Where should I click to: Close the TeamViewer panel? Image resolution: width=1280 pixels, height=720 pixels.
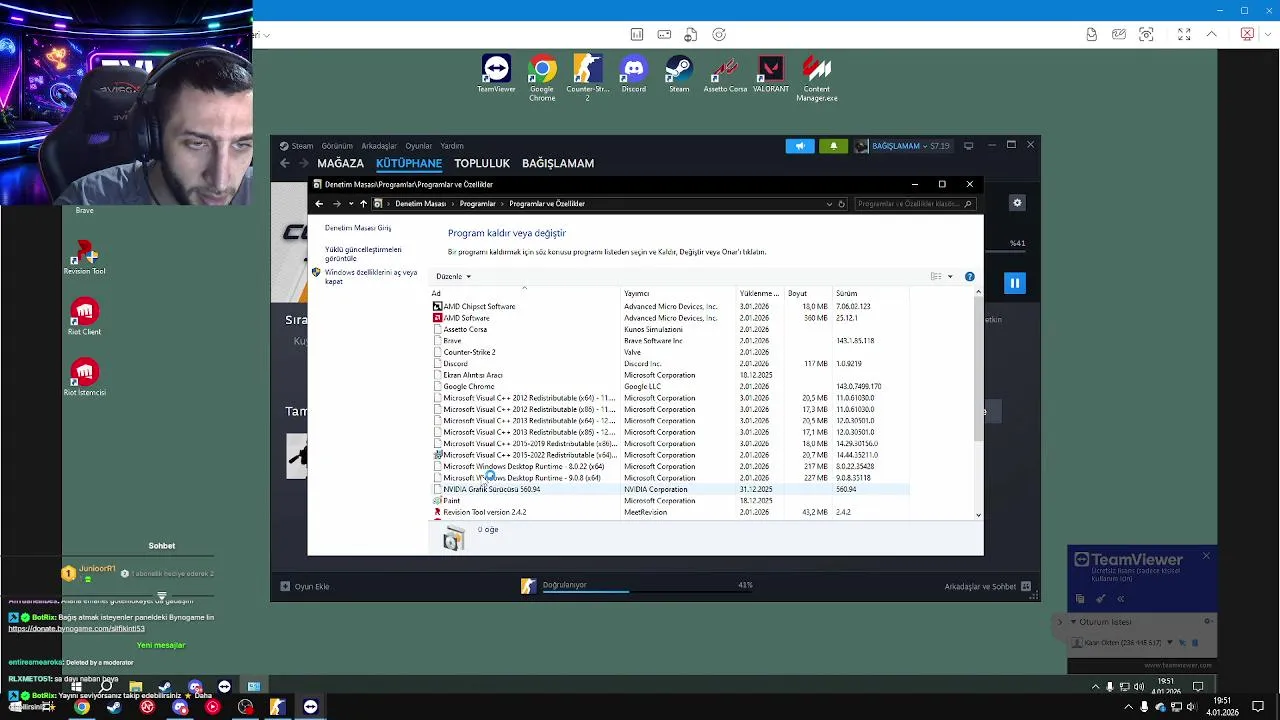[1206, 556]
